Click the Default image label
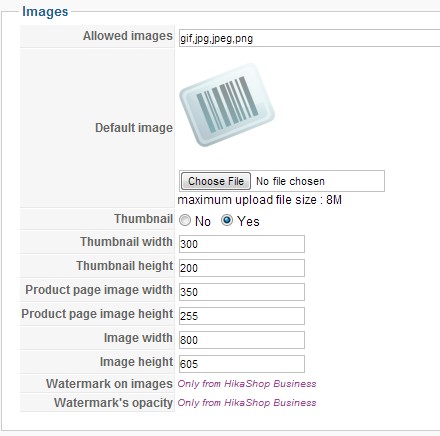Screen dimensions: 440x436 pyautogui.click(x=134, y=128)
